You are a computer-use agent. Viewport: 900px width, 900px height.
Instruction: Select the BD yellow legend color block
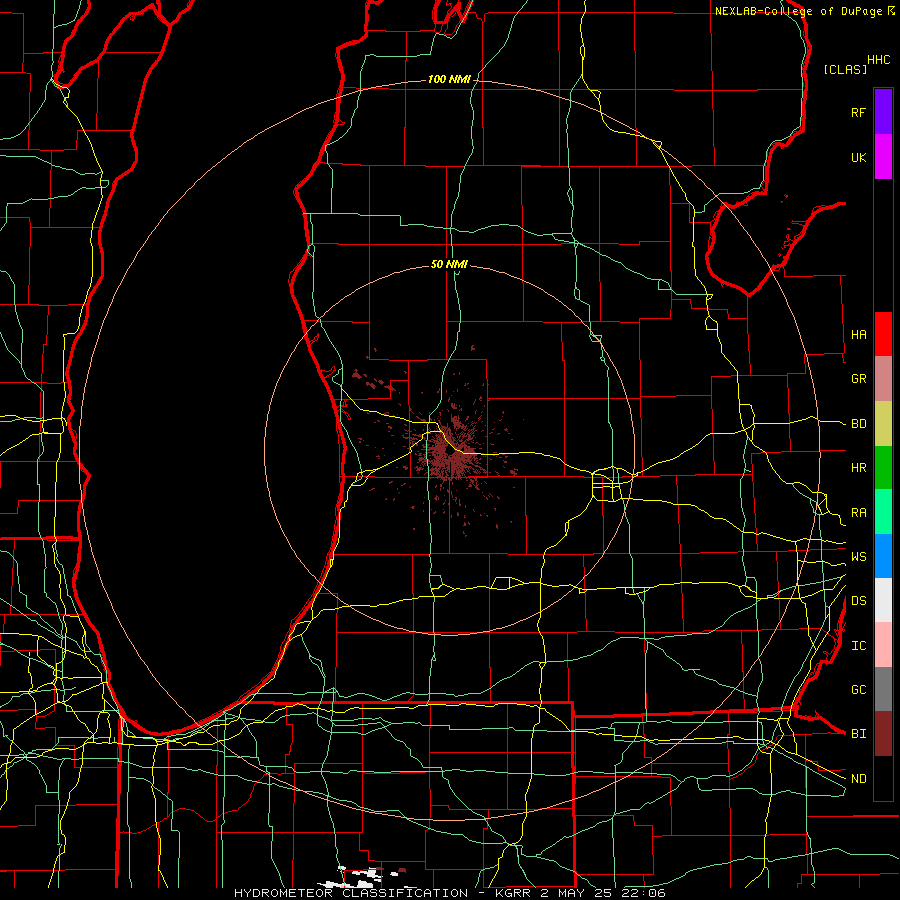[883, 424]
